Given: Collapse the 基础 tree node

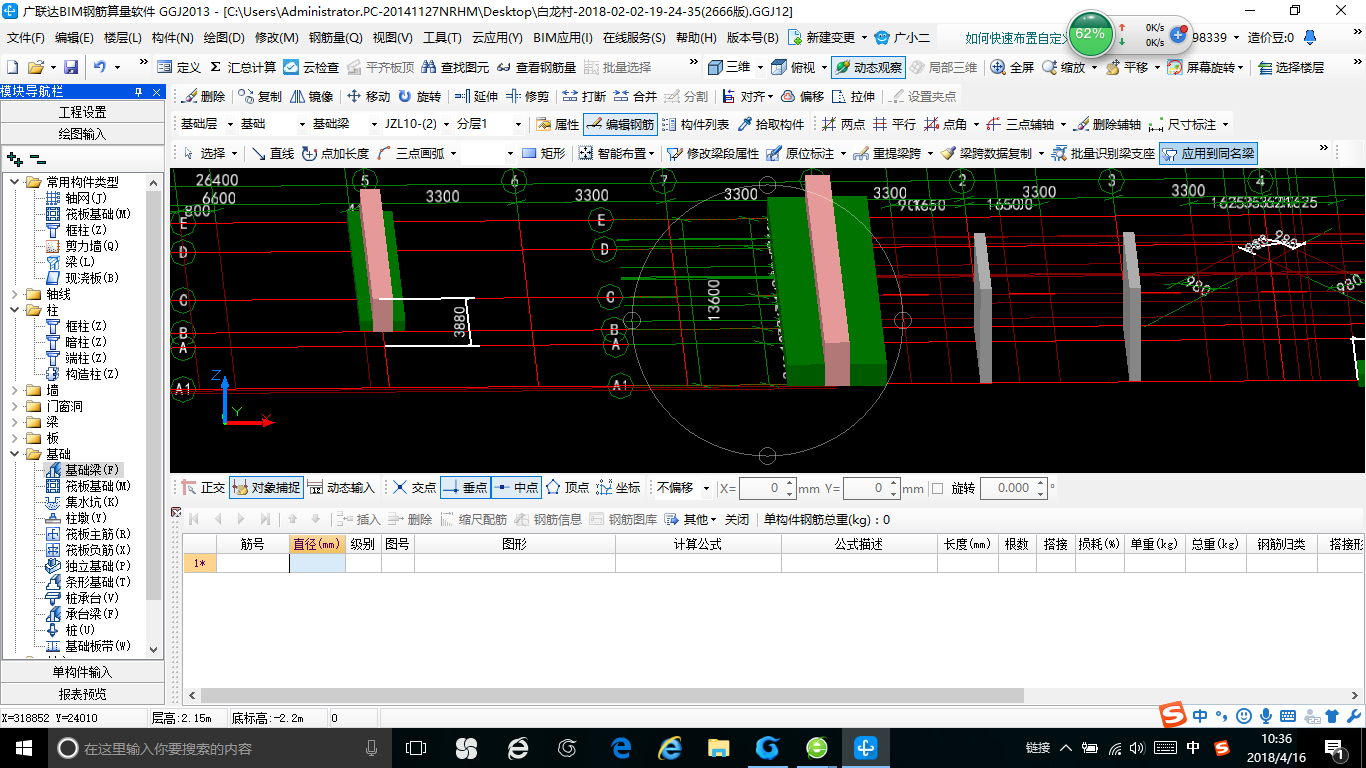Looking at the screenshot, I should (14, 454).
